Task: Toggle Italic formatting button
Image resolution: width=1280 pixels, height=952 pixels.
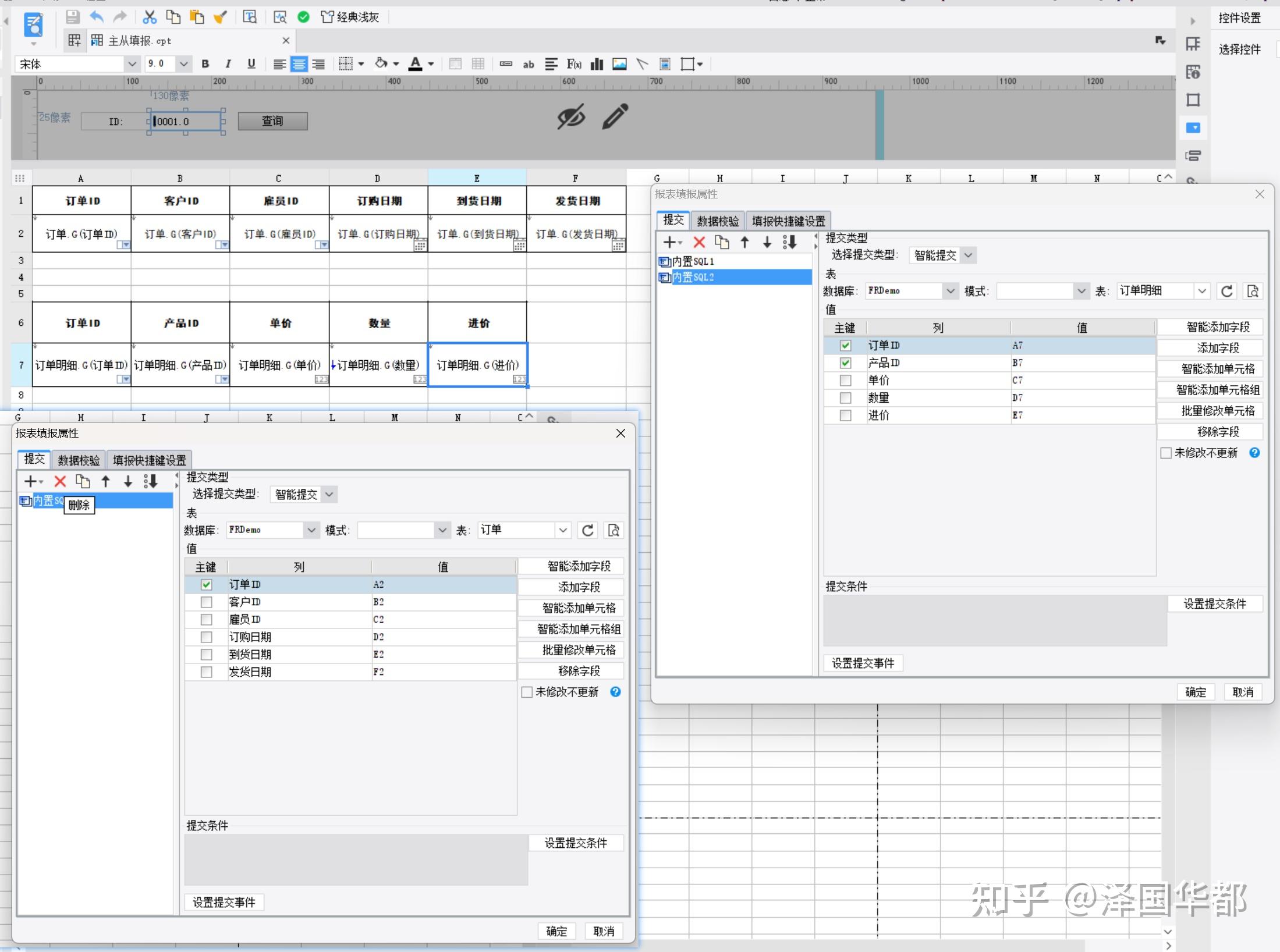Action: click(228, 64)
